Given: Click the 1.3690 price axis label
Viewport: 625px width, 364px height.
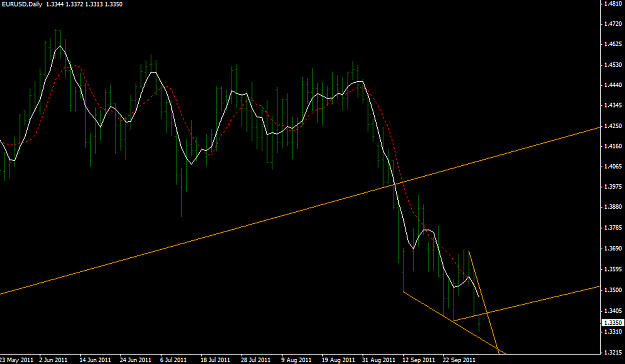Looking at the screenshot, I should [x=614, y=249].
